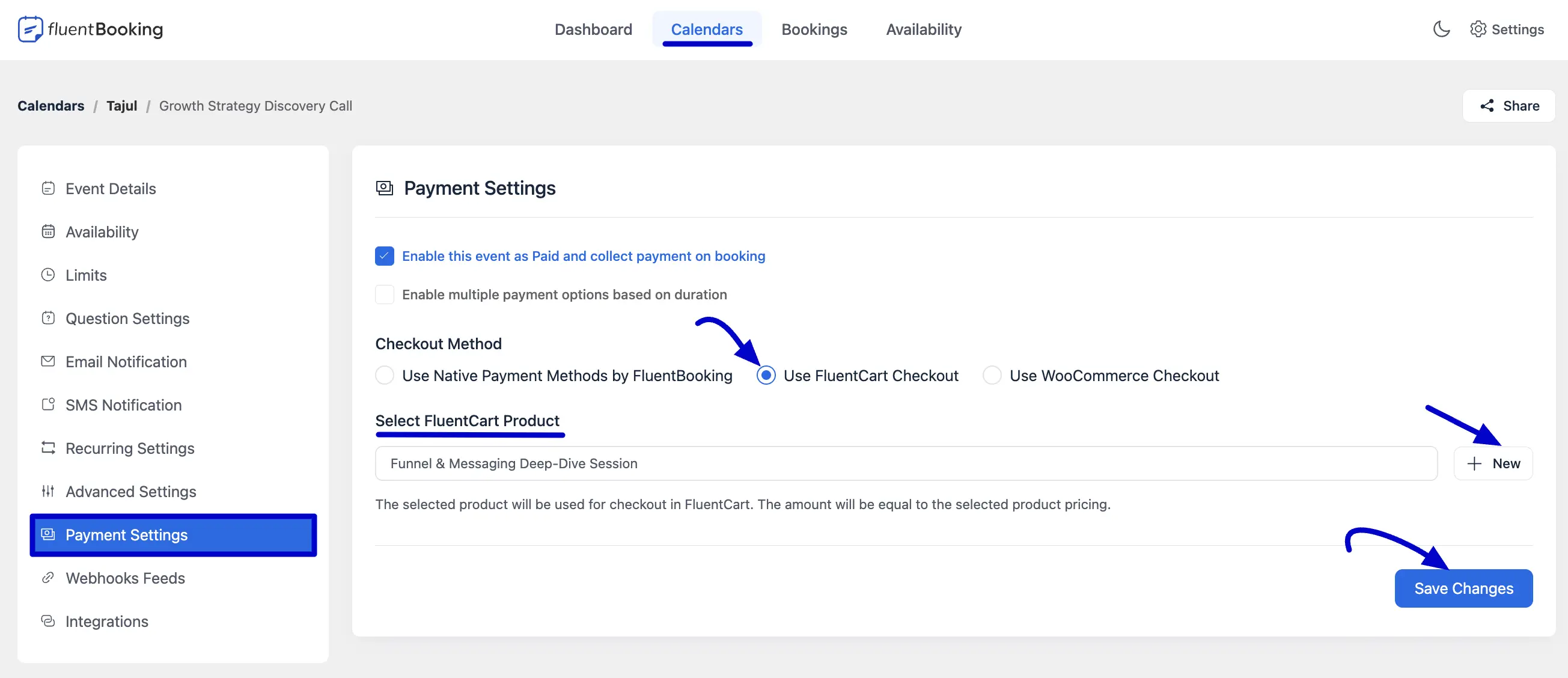
Task: Open the Calendars tab
Action: 707,29
